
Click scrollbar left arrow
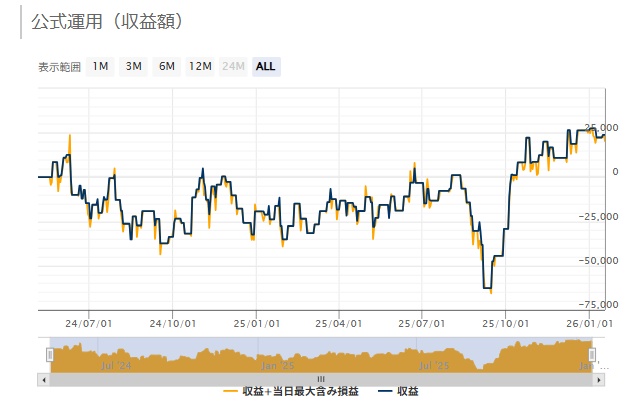click(43, 379)
